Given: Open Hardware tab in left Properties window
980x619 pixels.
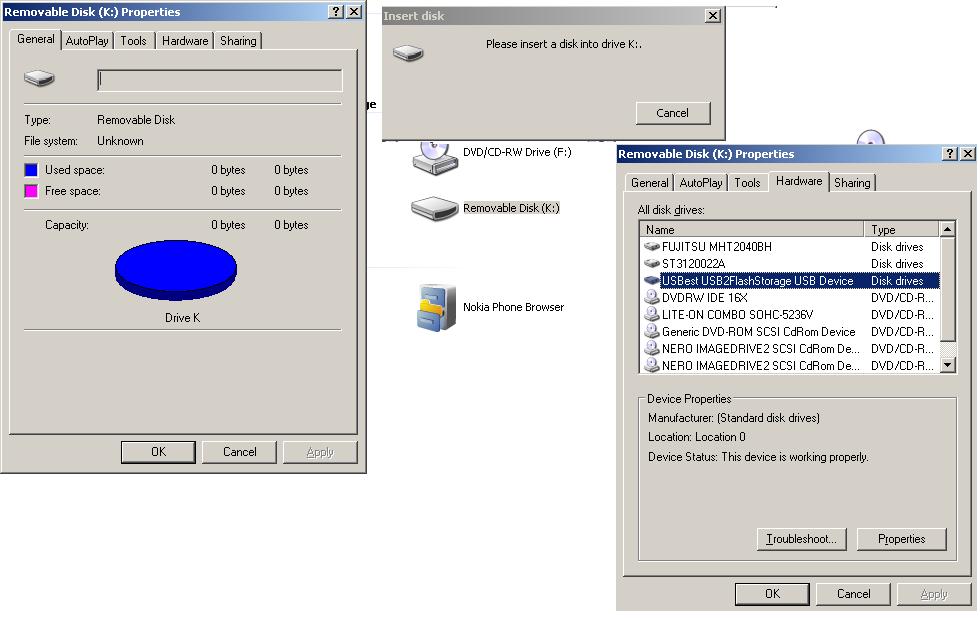Looking at the screenshot, I should (185, 41).
